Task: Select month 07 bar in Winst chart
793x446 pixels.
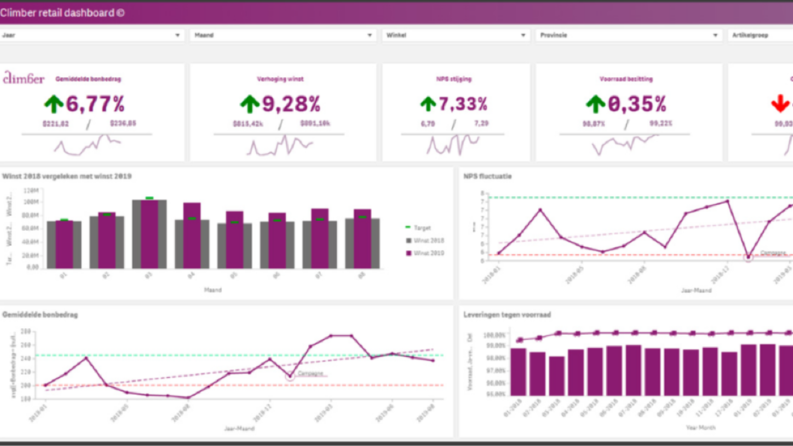Action: click(x=320, y=238)
